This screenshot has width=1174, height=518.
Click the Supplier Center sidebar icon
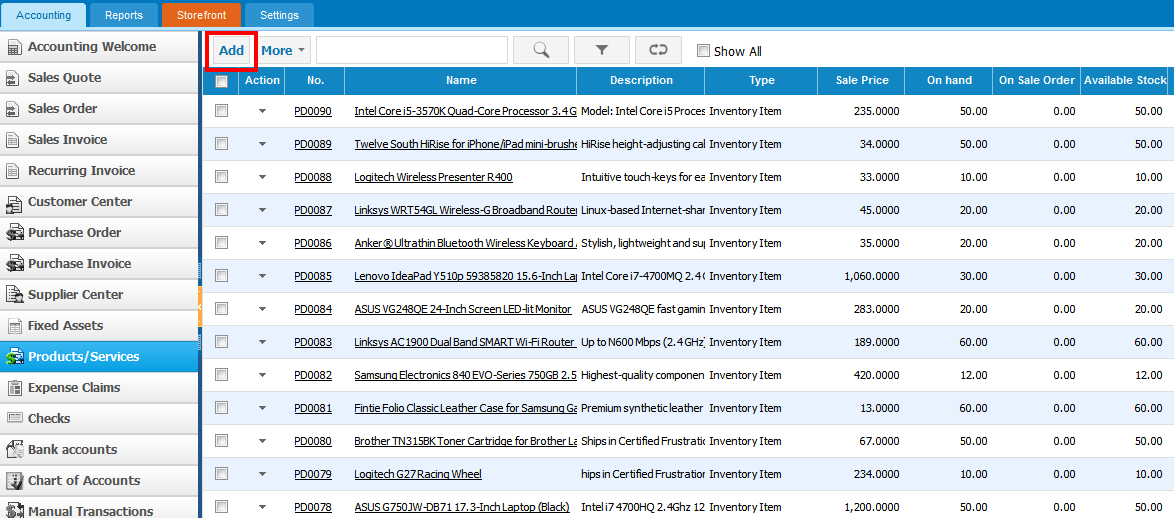(x=14, y=295)
